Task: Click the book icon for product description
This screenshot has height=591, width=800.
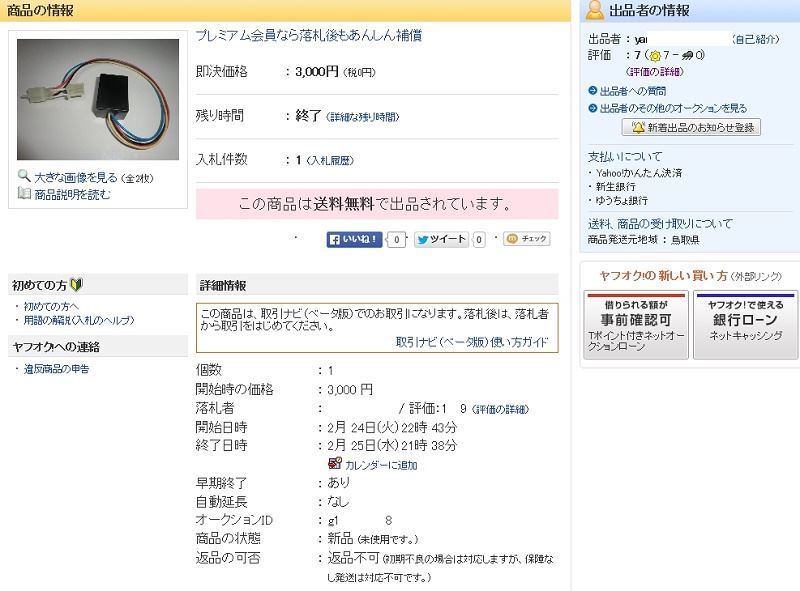Action: pos(24,193)
